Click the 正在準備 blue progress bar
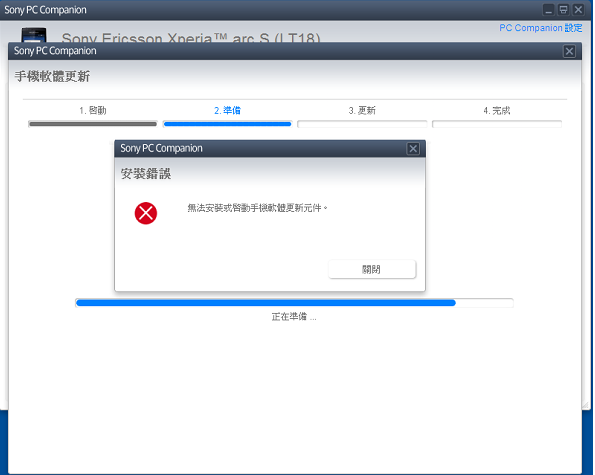Image resolution: width=595 pixels, height=475 pixels. [294, 303]
